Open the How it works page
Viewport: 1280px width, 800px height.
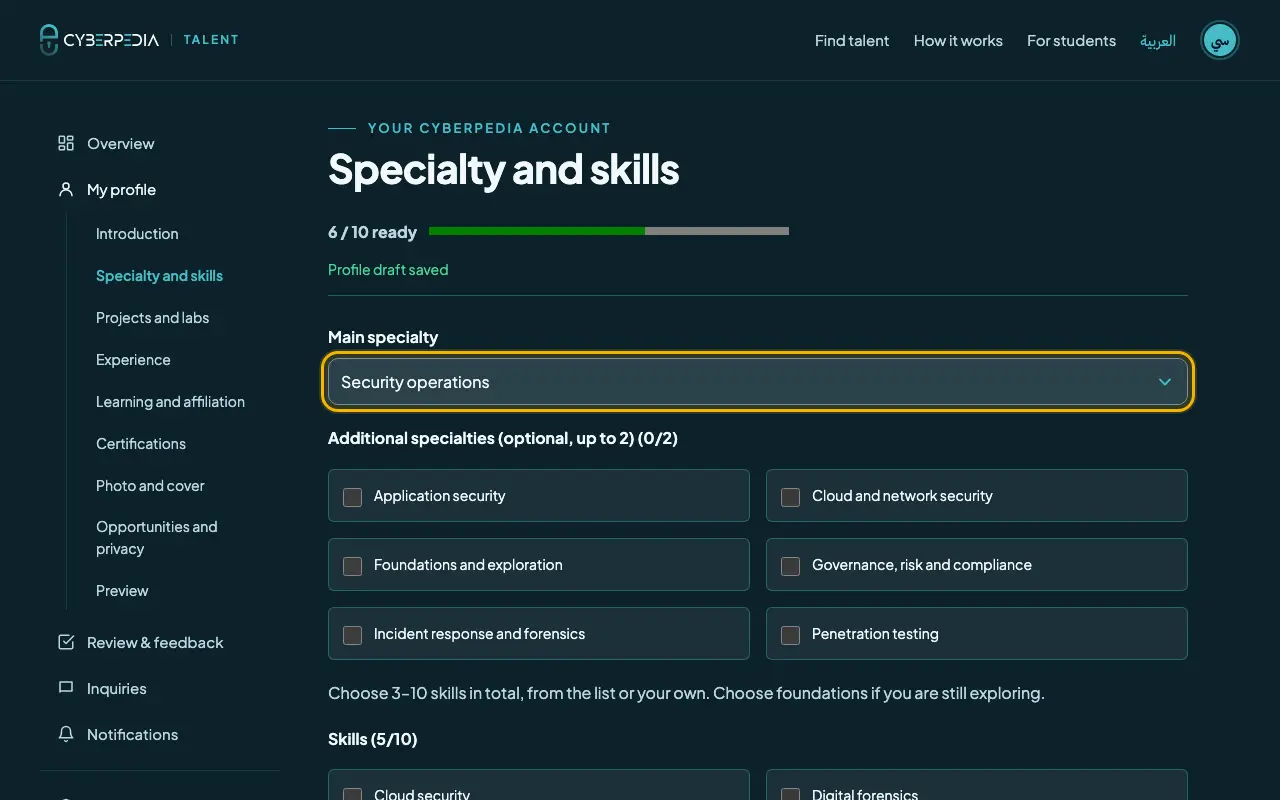click(x=958, y=41)
